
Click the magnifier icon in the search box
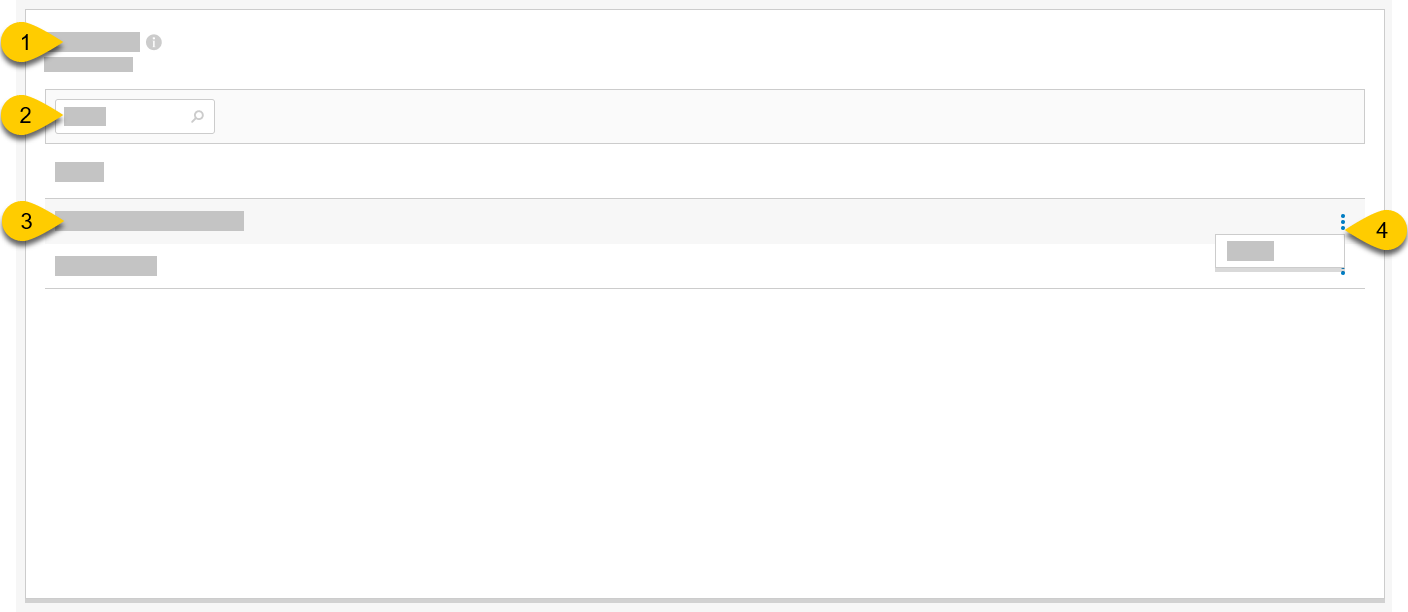pos(198,117)
